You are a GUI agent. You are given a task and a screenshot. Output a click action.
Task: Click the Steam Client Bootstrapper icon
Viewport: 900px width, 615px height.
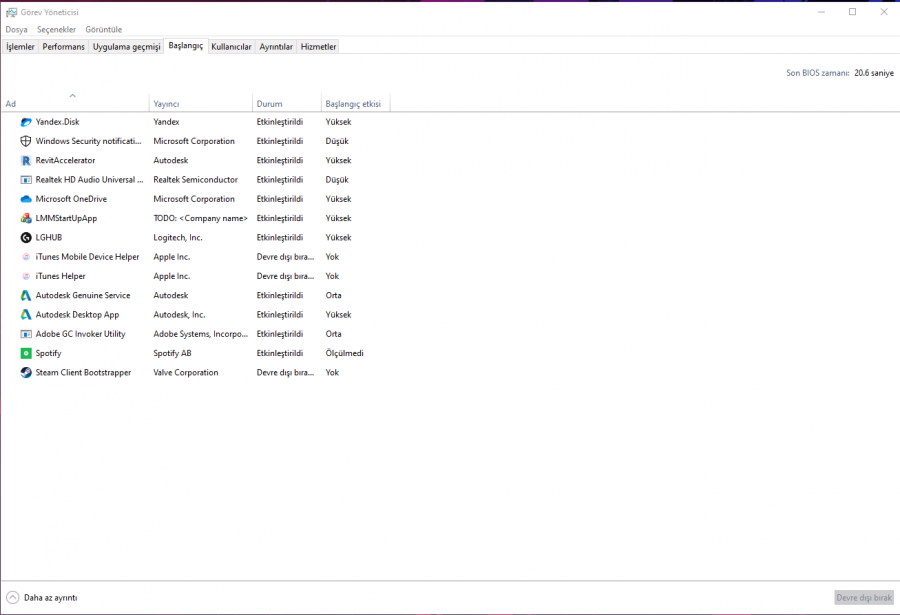pyautogui.click(x=26, y=372)
